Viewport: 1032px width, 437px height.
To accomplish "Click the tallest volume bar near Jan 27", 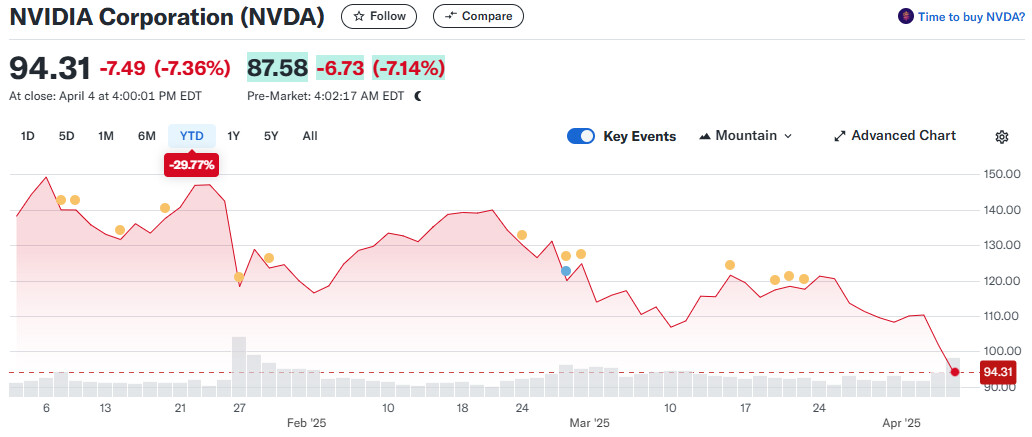I will [239, 367].
